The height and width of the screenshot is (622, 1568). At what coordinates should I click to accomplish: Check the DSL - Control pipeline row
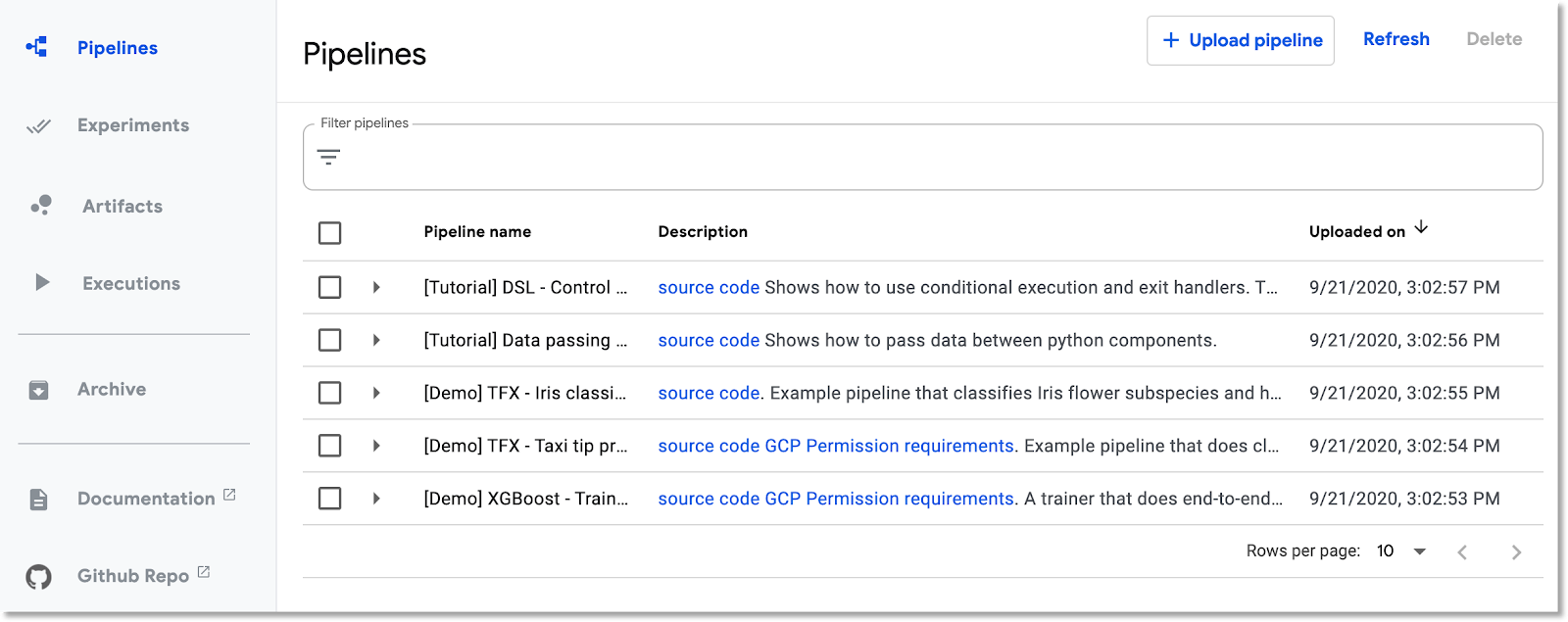click(x=330, y=287)
